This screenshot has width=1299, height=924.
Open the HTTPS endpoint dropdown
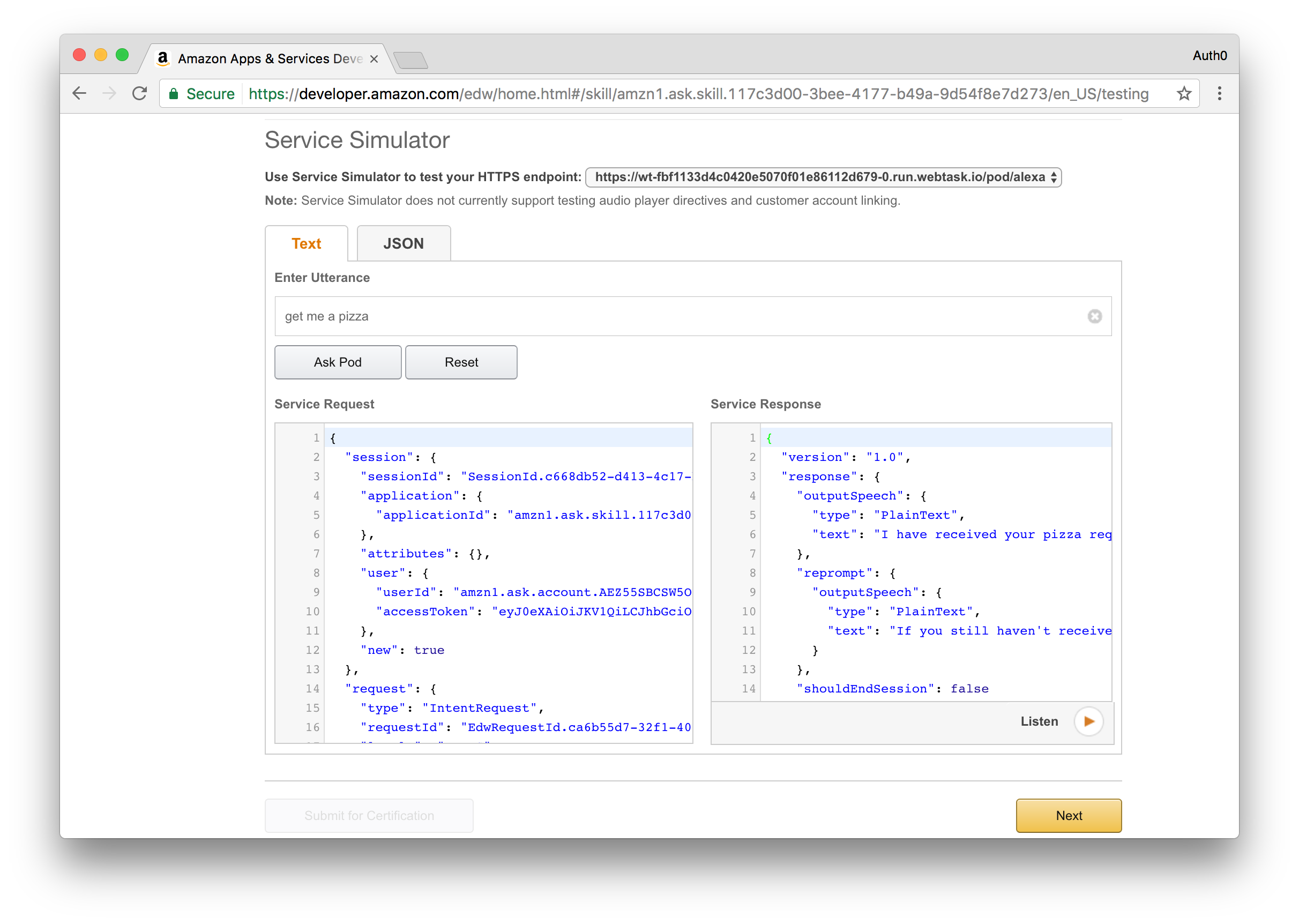(x=823, y=177)
